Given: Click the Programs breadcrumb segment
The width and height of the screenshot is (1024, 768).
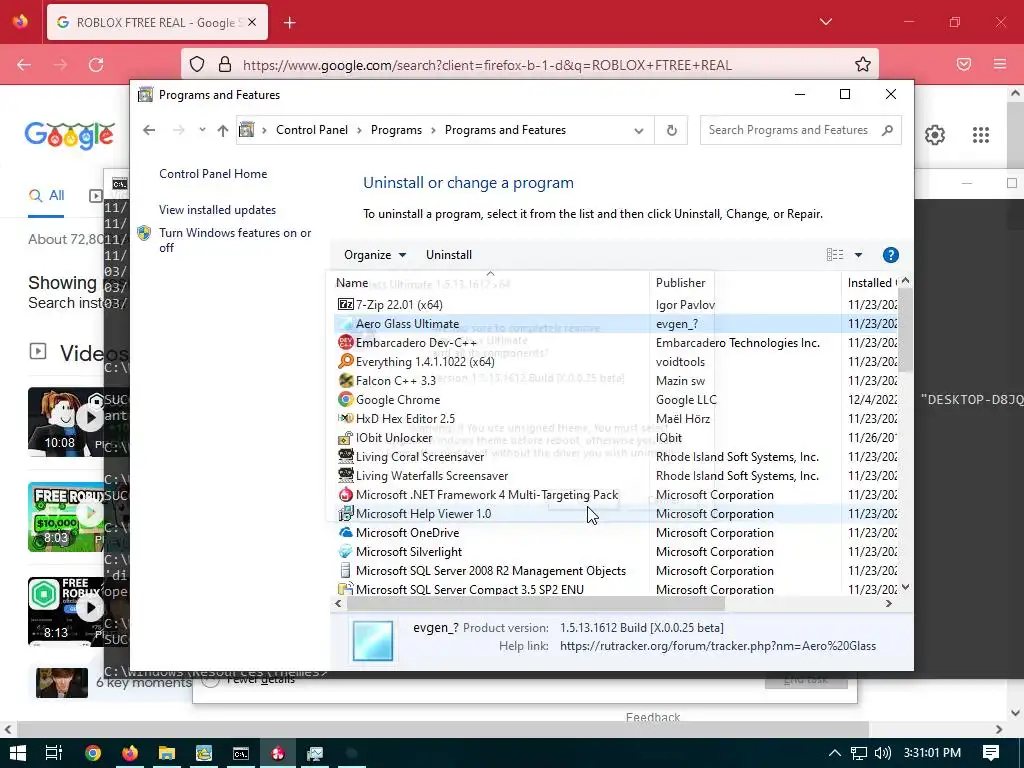Looking at the screenshot, I should (396, 130).
